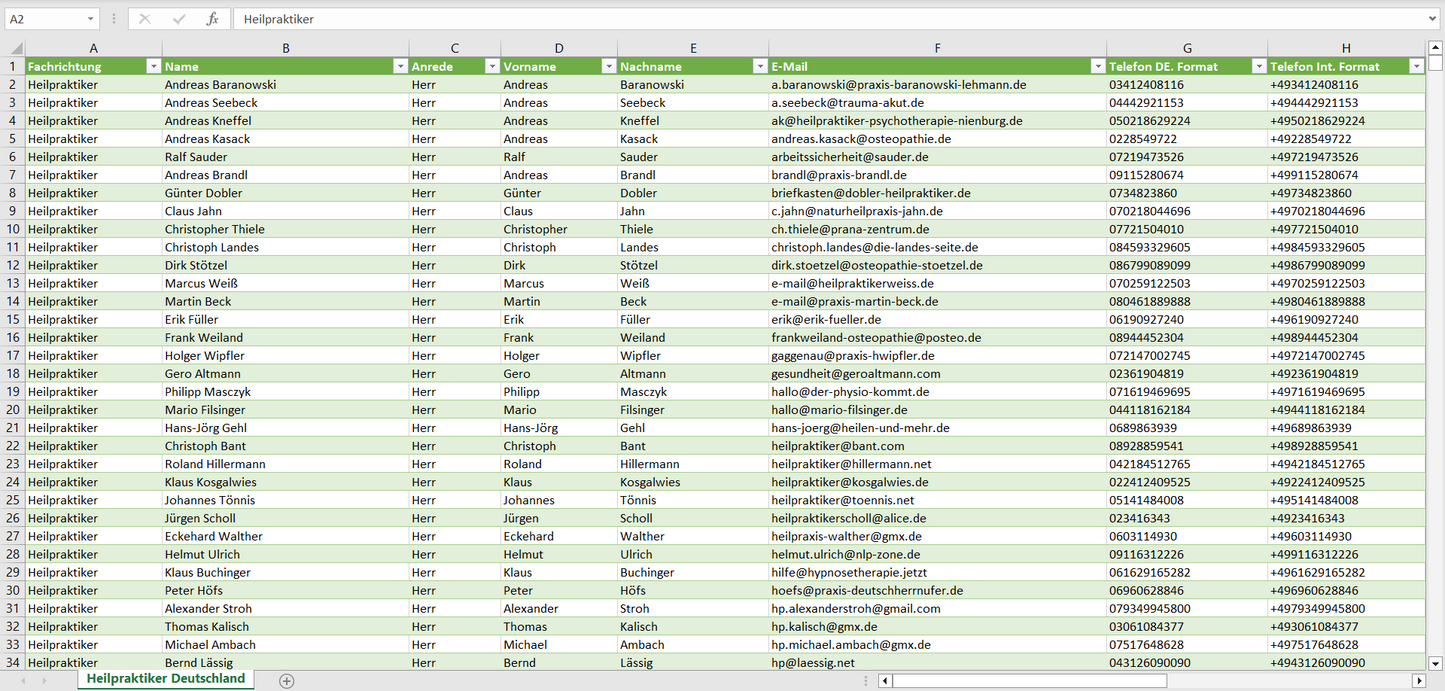
Task: Open the Fachrichtung column filter dropdown
Action: click(153, 67)
